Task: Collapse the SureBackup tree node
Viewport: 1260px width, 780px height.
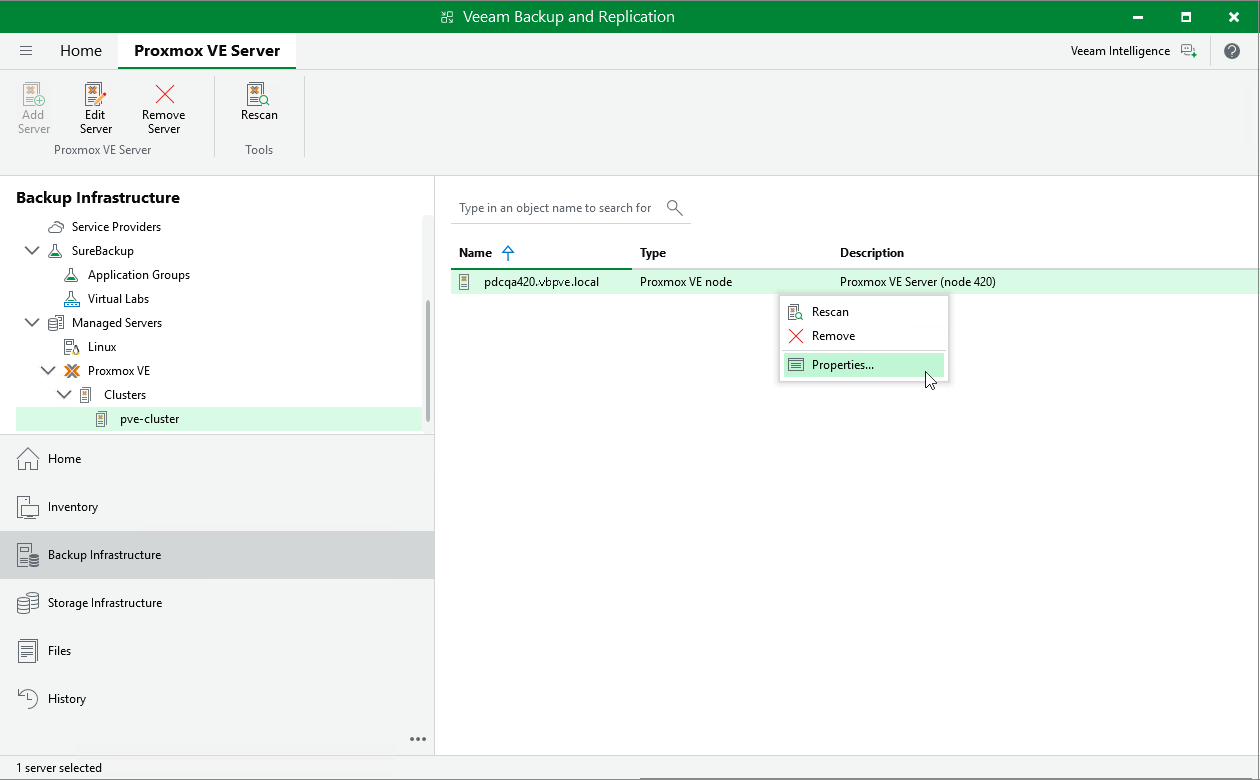Action: pos(33,251)
